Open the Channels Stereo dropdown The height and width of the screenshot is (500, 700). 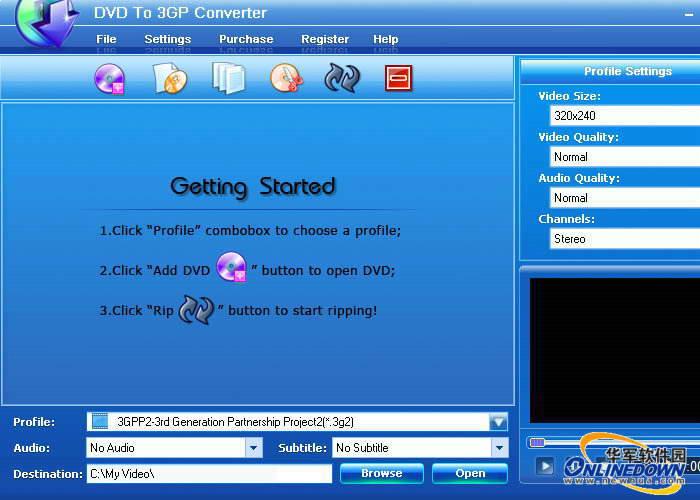coord(625,239)
